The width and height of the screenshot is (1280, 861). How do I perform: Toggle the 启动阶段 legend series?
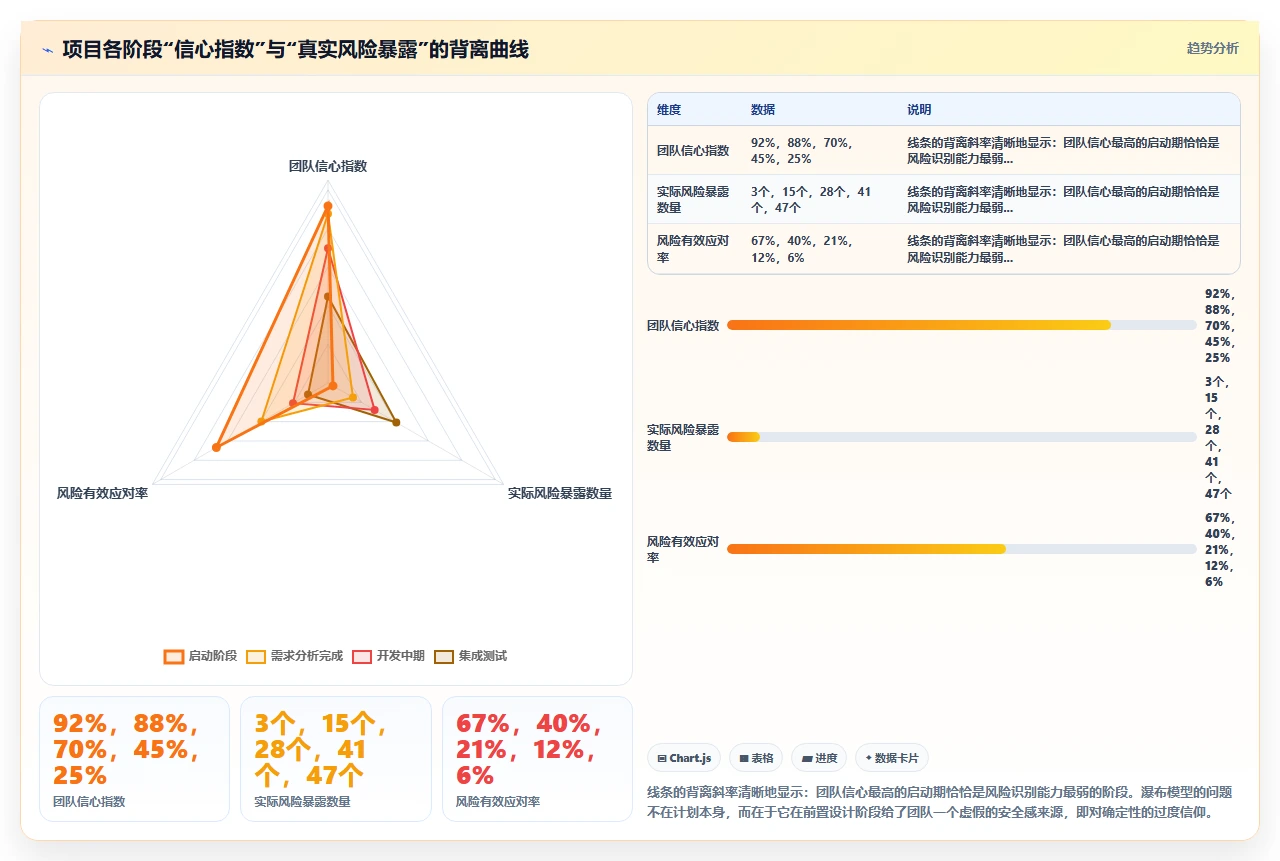201,656
